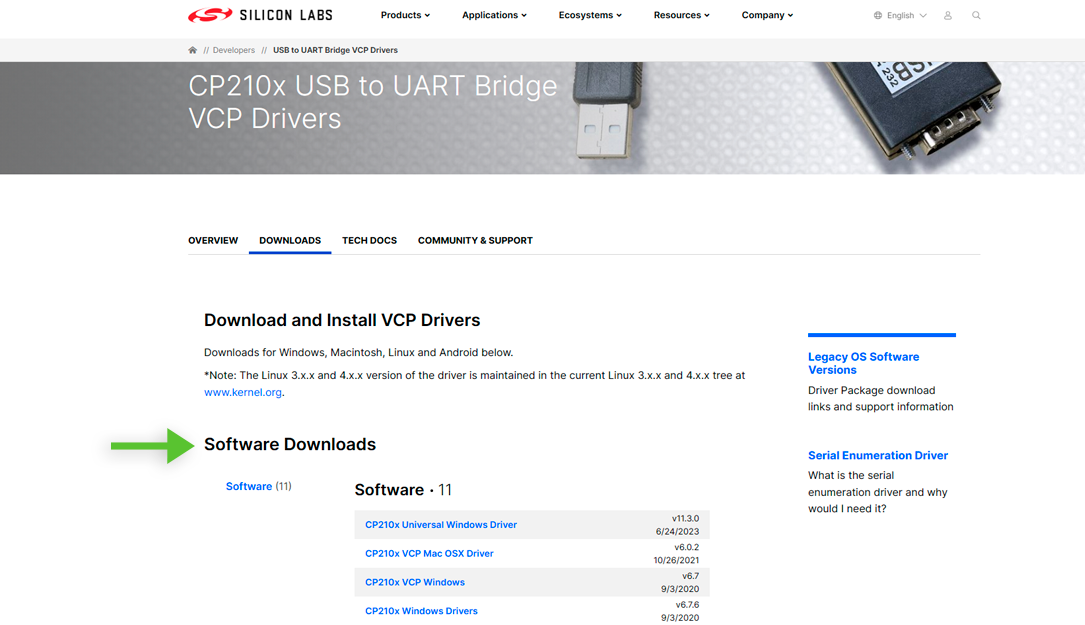Expand the Products menu

click(x=405, y=15)
